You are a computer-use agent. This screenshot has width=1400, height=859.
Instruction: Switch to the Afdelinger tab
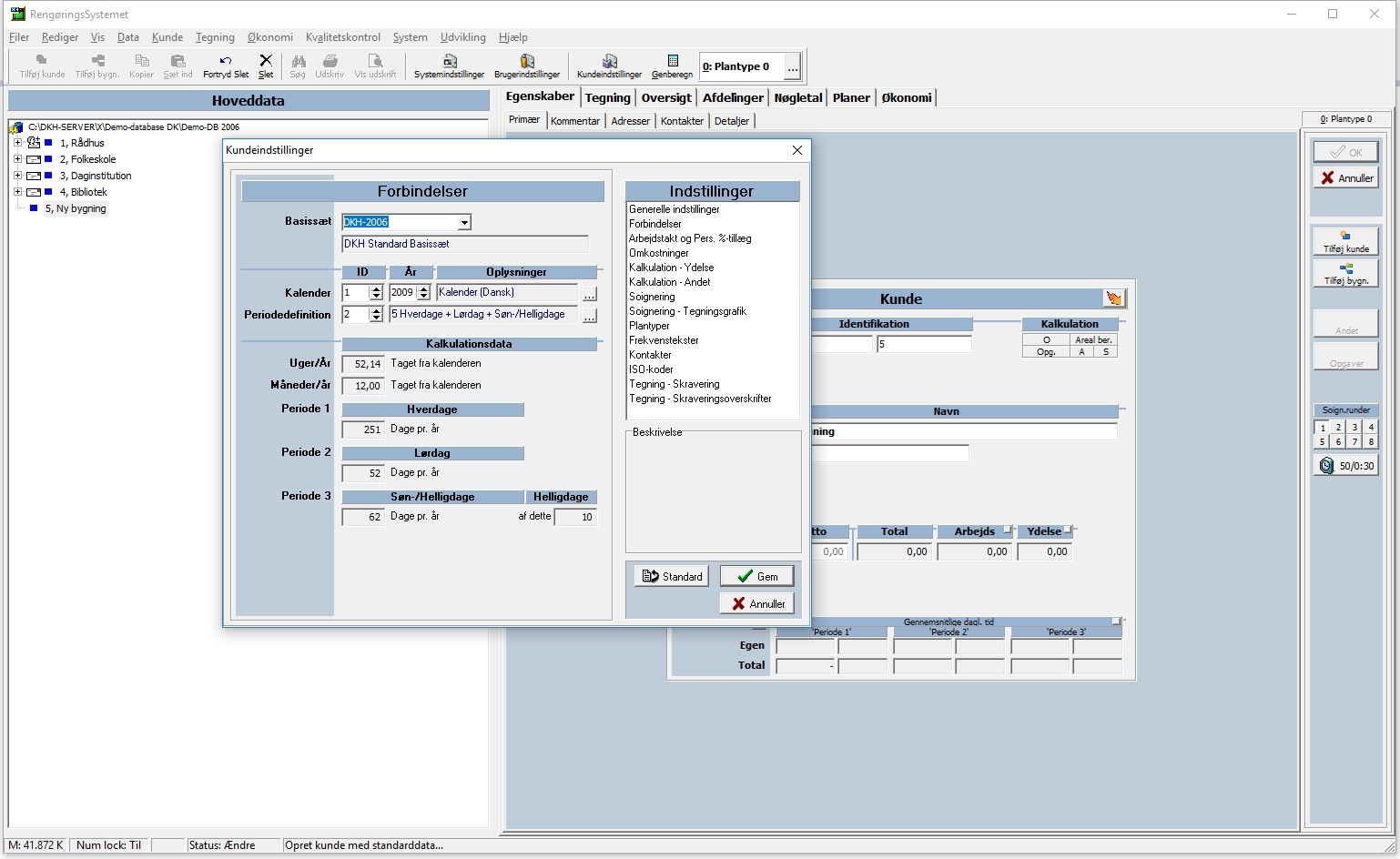733,97
